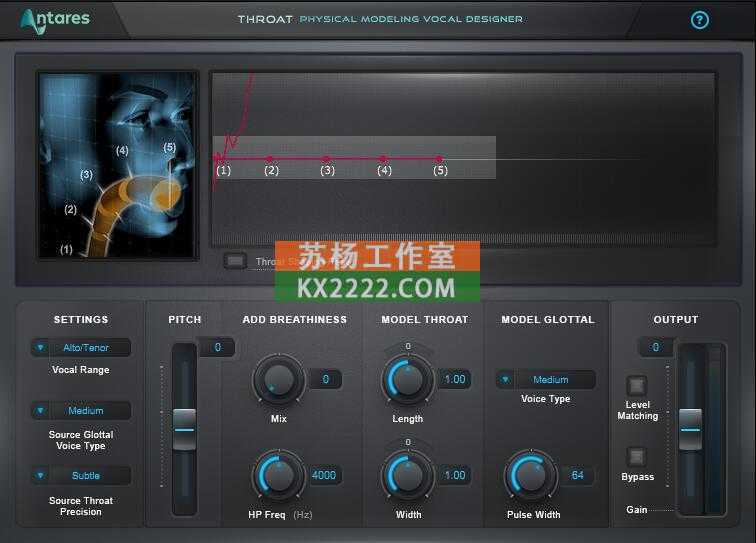Click the Mix value field
This screenshot has width=756, height=543.
(325, 380)
